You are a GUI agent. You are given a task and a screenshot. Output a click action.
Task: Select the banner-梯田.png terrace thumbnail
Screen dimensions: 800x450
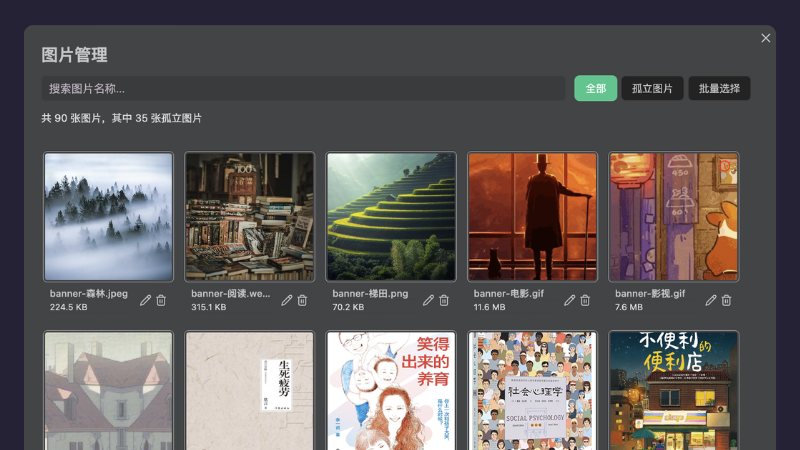[x=391, y=216]
